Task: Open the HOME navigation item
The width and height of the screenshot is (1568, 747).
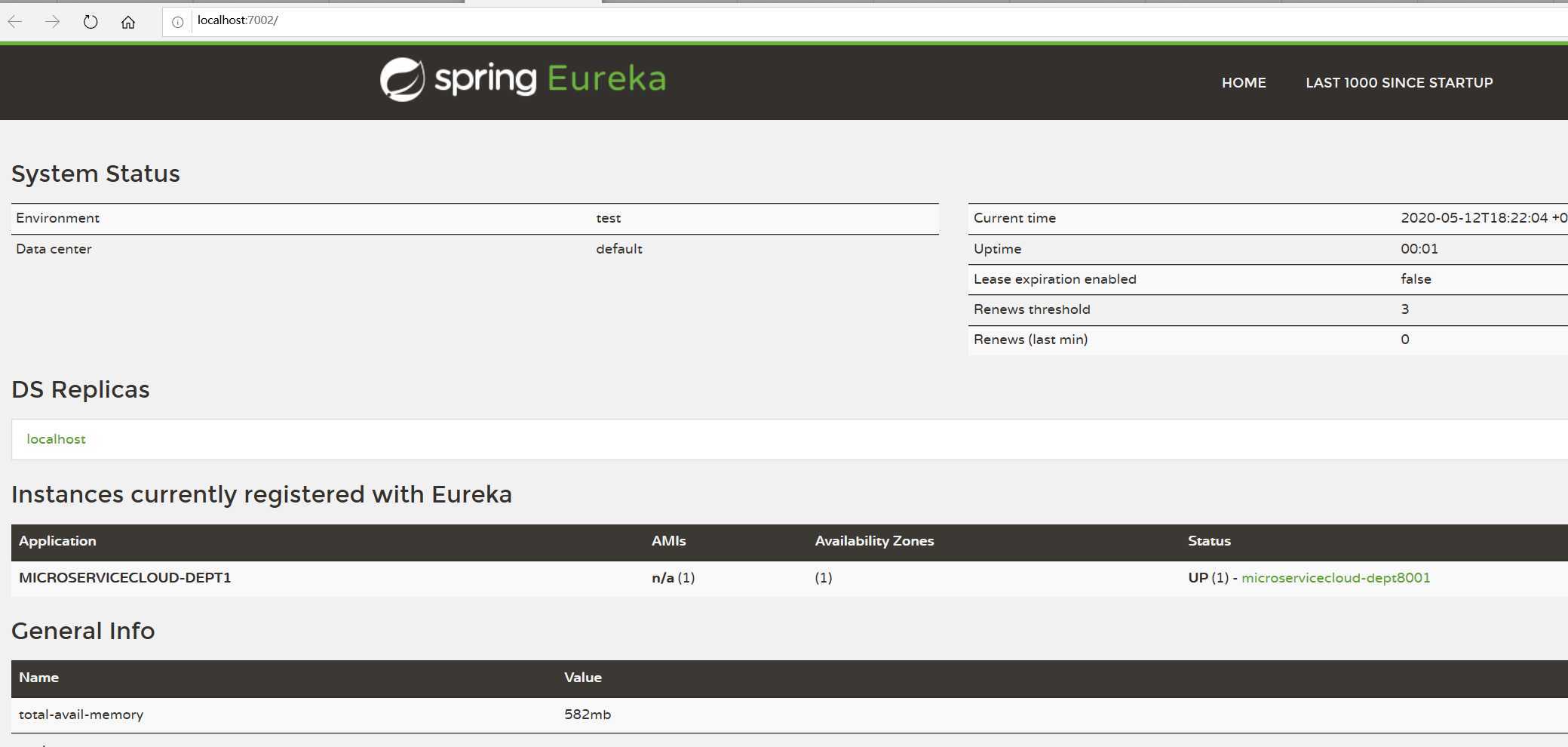Action: point(1244,83)
